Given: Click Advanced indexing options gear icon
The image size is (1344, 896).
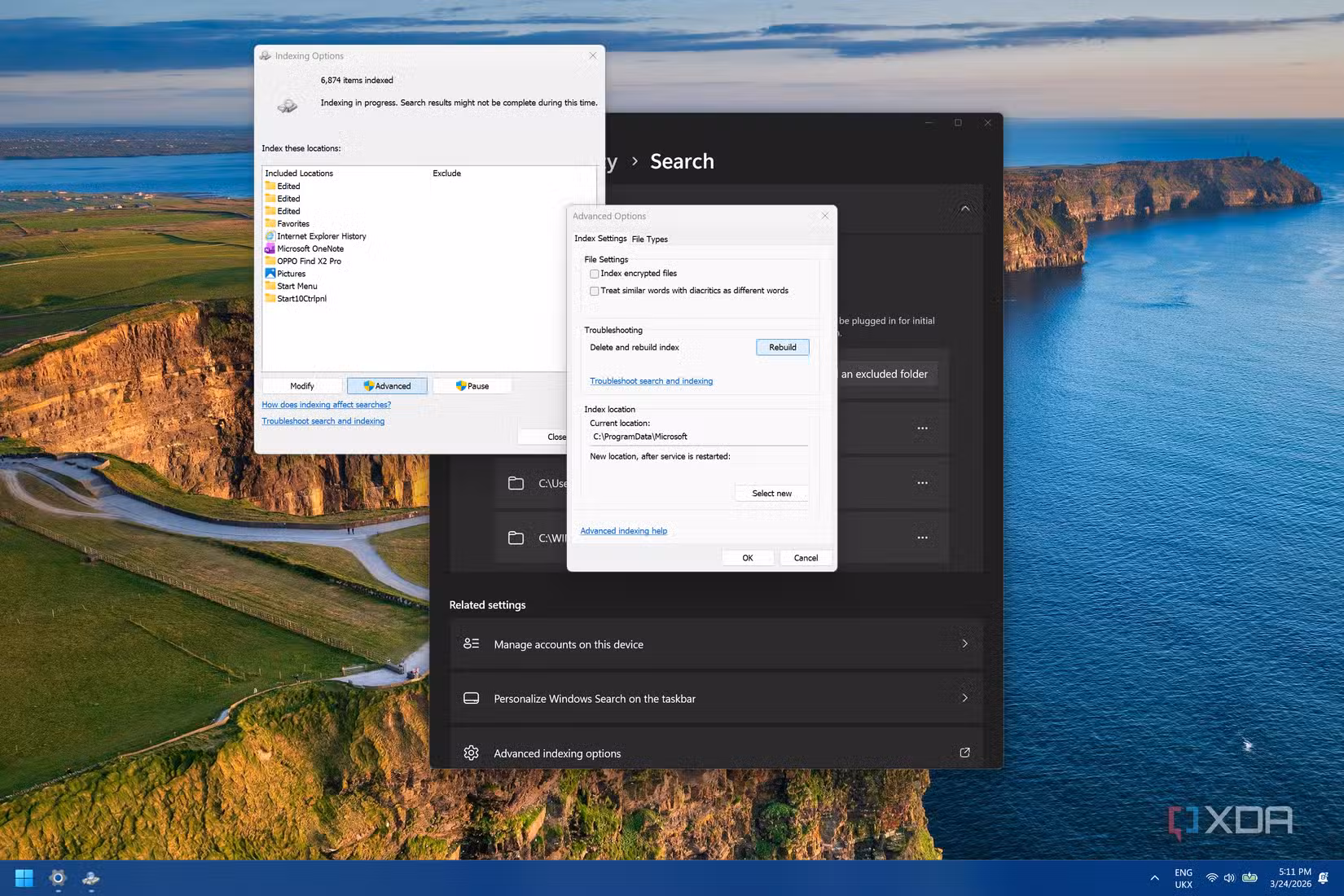Looking at the screenshot, I should pyautogui.click(x=471, y=753).
